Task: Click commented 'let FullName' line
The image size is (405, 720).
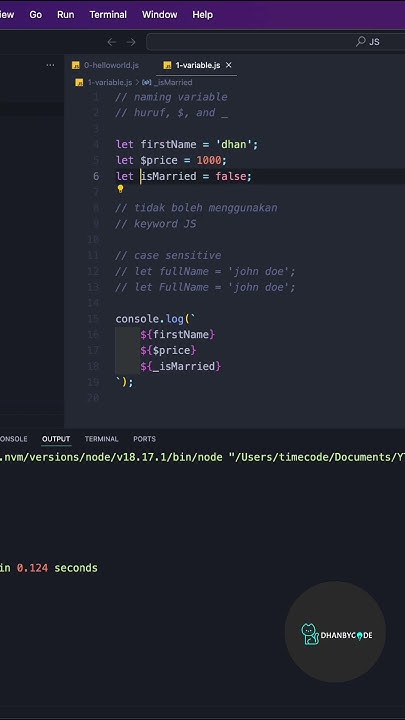Action: [205, 287]
